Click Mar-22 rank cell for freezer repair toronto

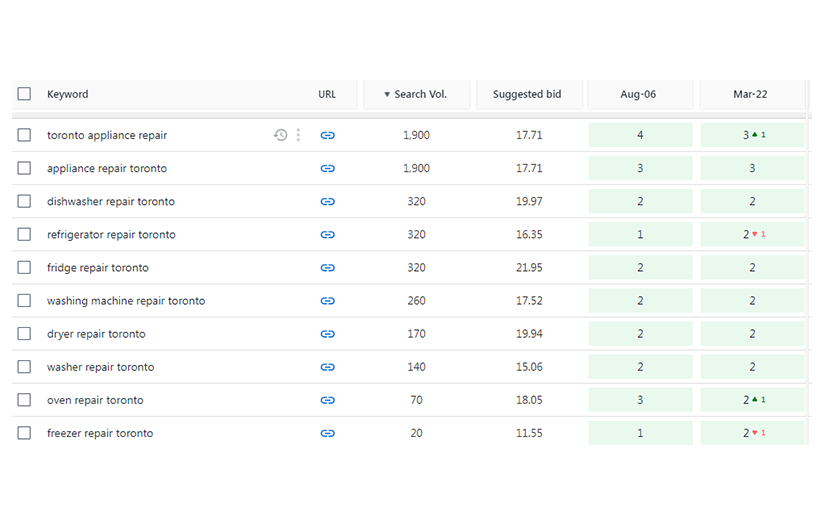pyautogui.click(x=752, y=433)
